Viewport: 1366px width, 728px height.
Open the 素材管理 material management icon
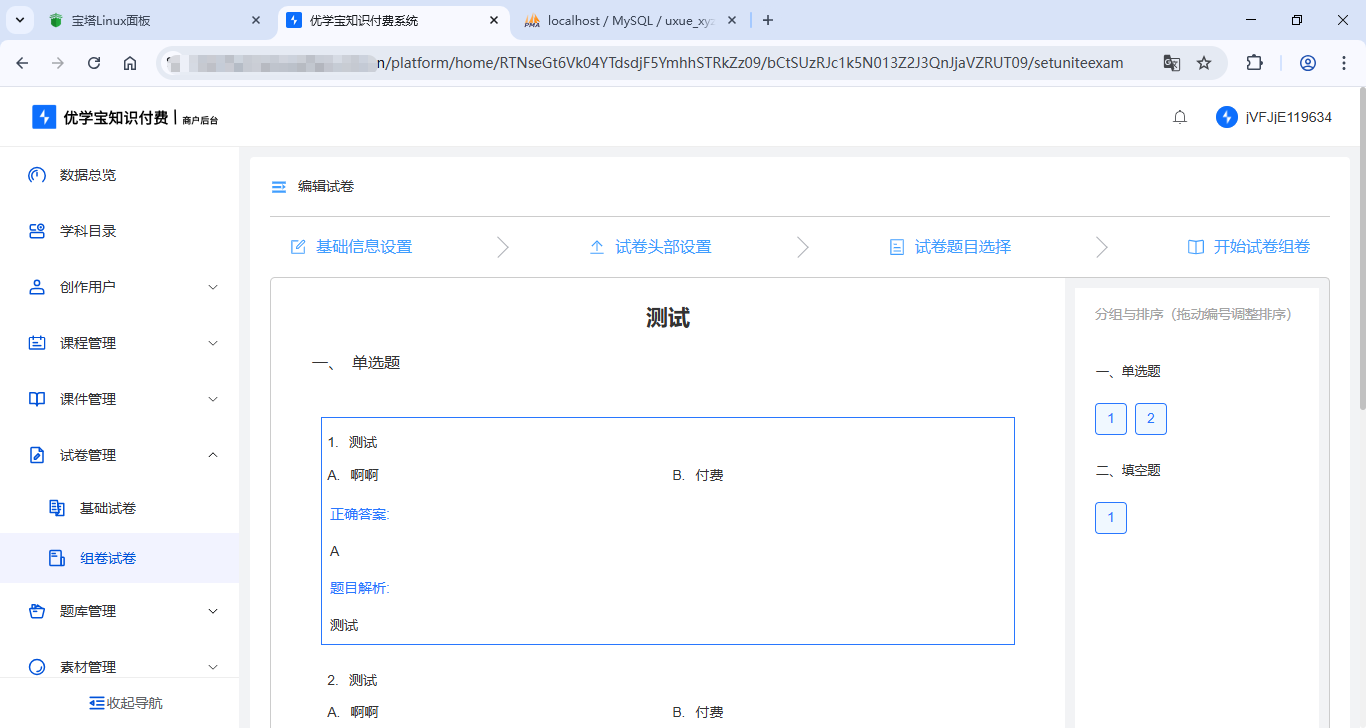36,666
